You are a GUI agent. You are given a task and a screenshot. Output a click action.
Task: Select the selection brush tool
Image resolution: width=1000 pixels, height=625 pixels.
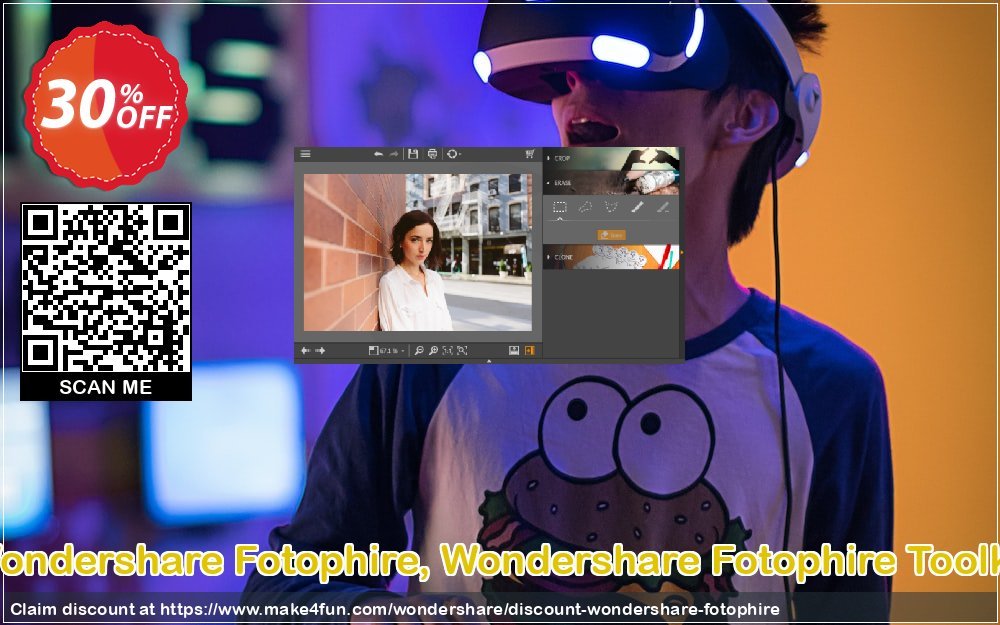(637, 207)
